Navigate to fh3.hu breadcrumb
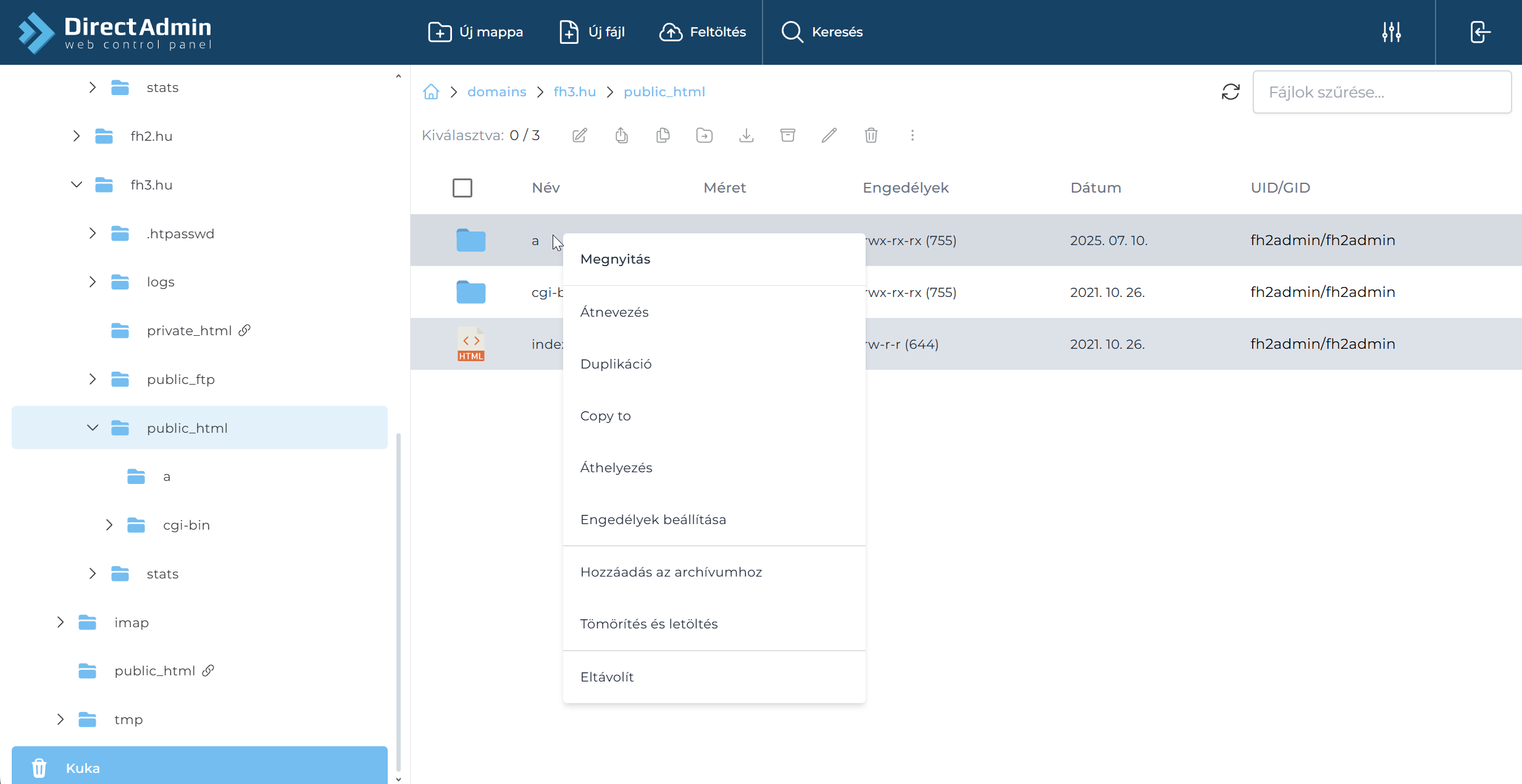Viewport: 1522px width, 784px height. click(575, 91)
